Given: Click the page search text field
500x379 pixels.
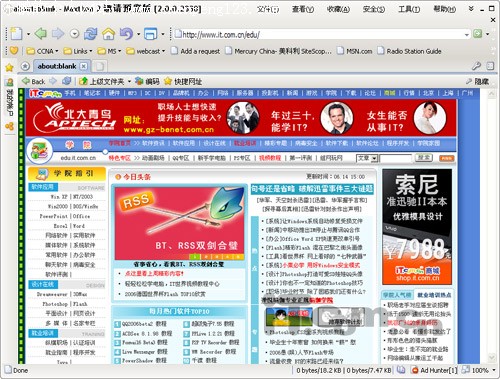Looking at the screenshot, I should pos(396,158).
